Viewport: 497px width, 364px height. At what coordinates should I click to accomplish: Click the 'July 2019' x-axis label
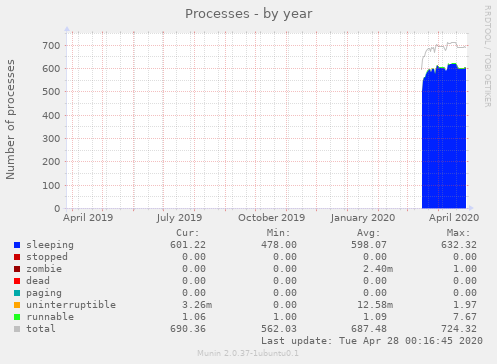pos(179,218)
